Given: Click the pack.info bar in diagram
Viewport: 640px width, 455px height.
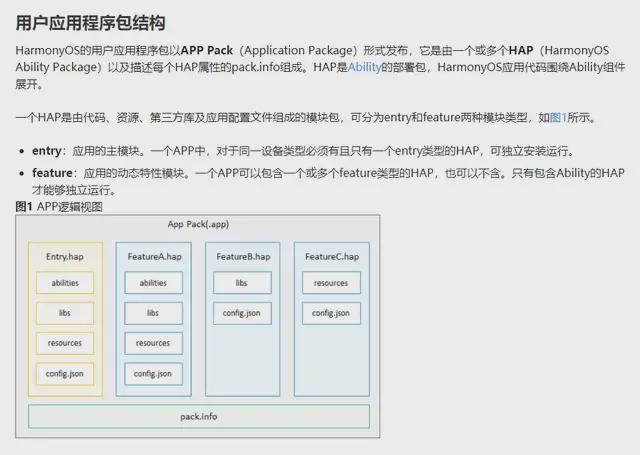Looking at the screenshot, I should click(x=199, y=416).
